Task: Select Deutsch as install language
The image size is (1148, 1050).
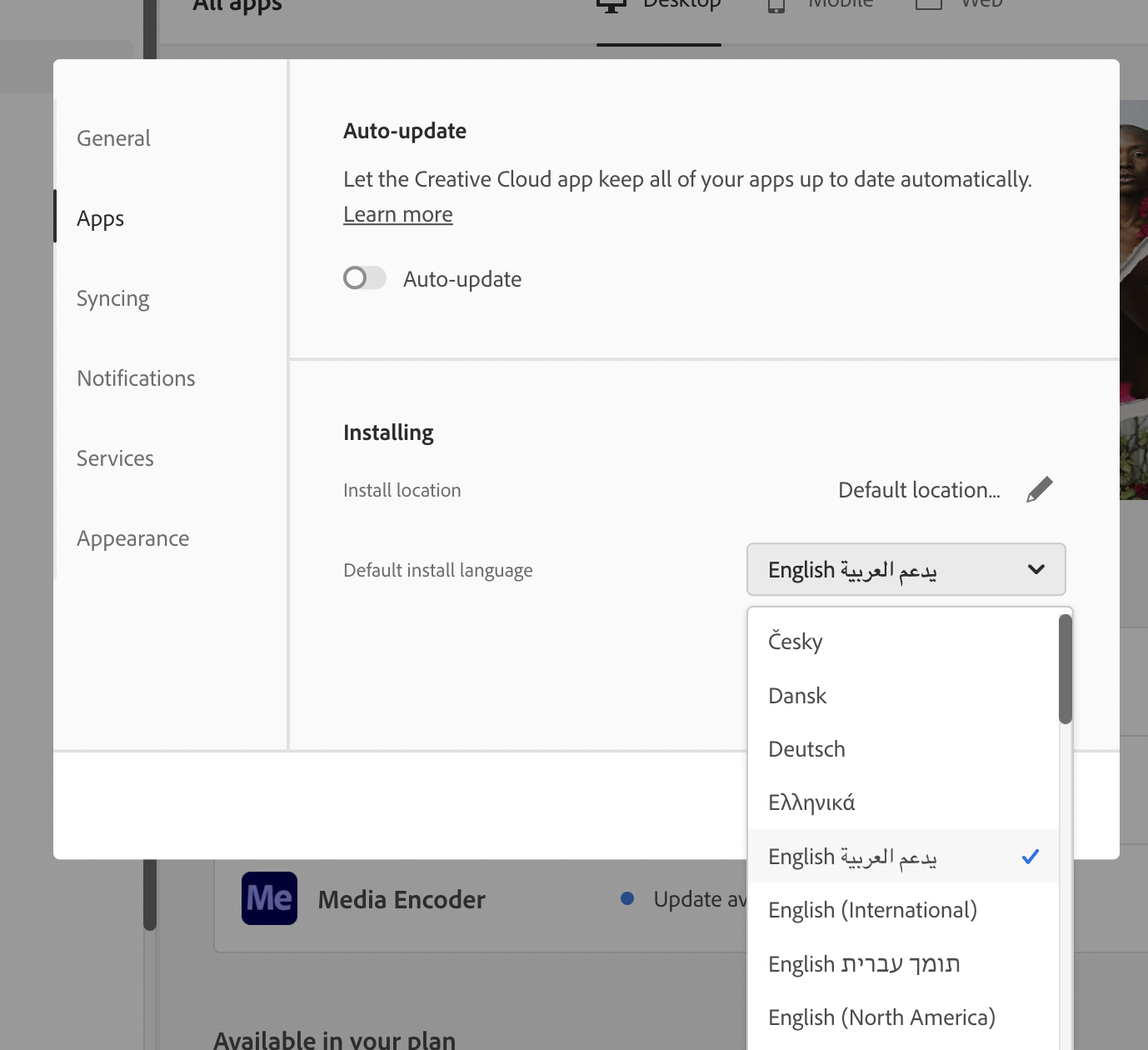Action: click(903, 748)
